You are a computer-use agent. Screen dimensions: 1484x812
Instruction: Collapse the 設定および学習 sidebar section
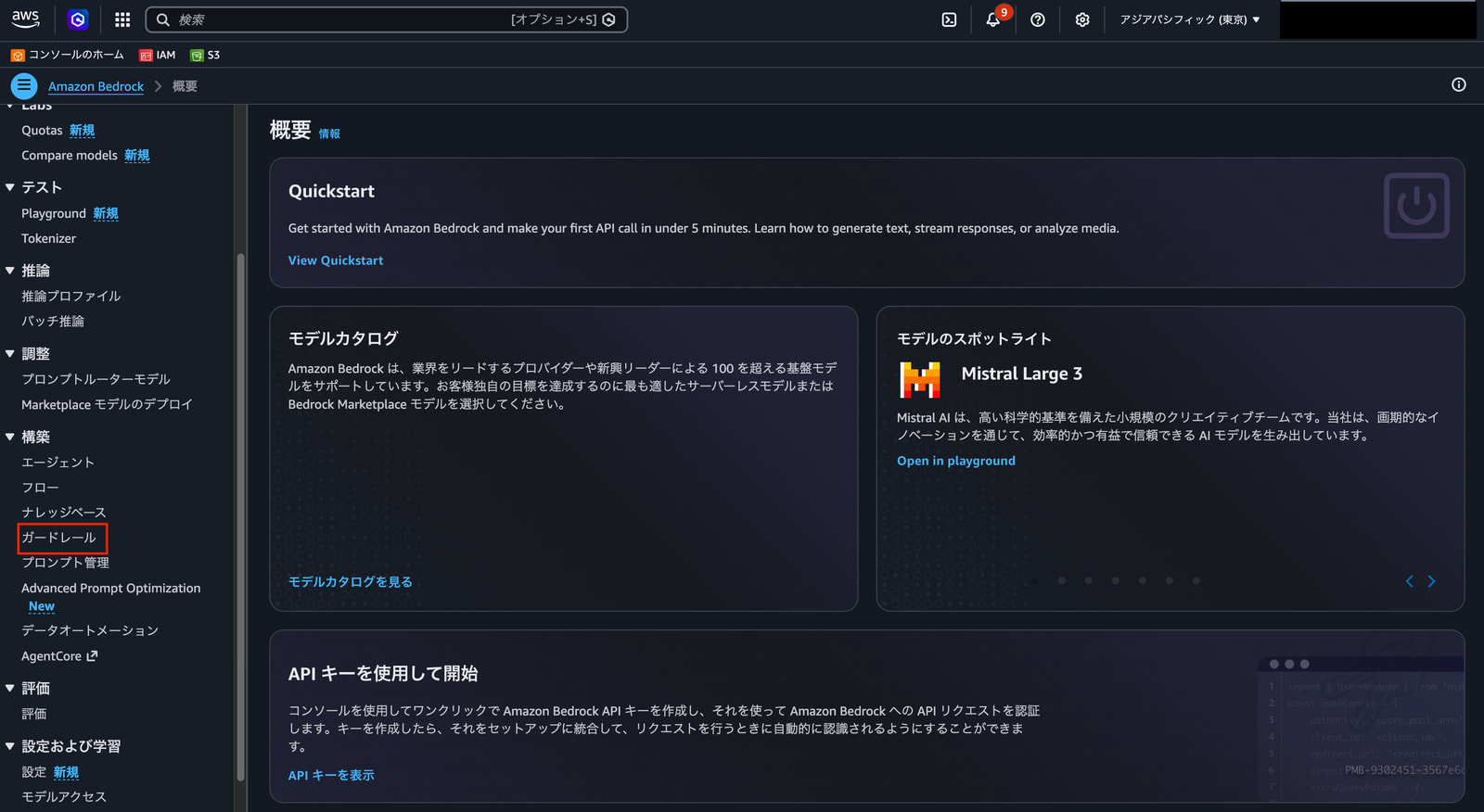[10, 746]
